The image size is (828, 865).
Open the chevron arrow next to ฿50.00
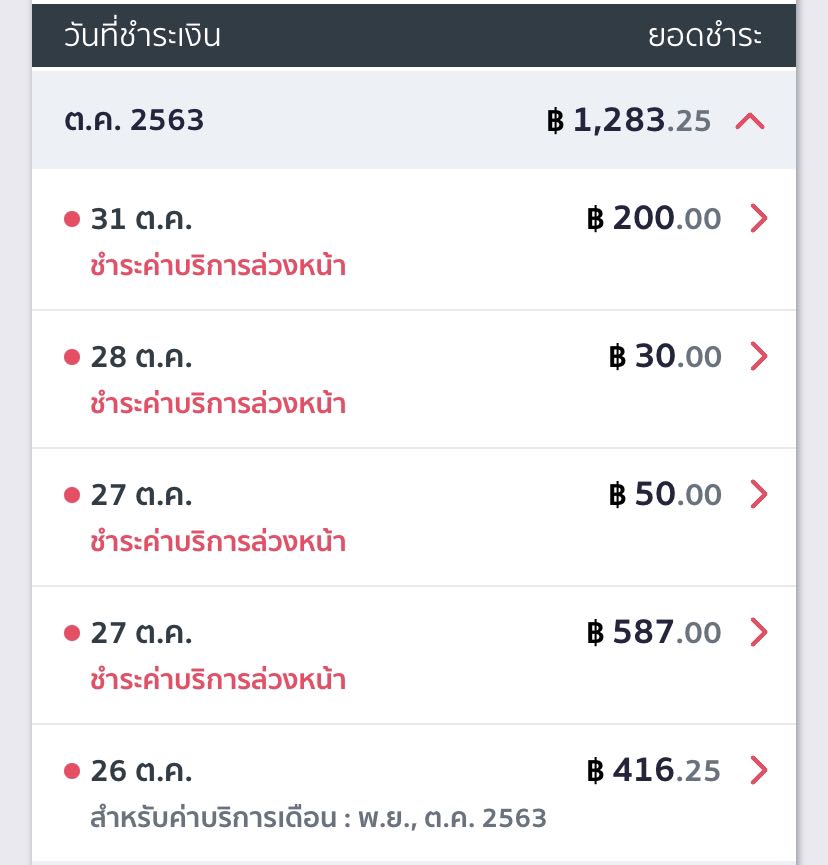pyautogui.click(x=759, y=494)
